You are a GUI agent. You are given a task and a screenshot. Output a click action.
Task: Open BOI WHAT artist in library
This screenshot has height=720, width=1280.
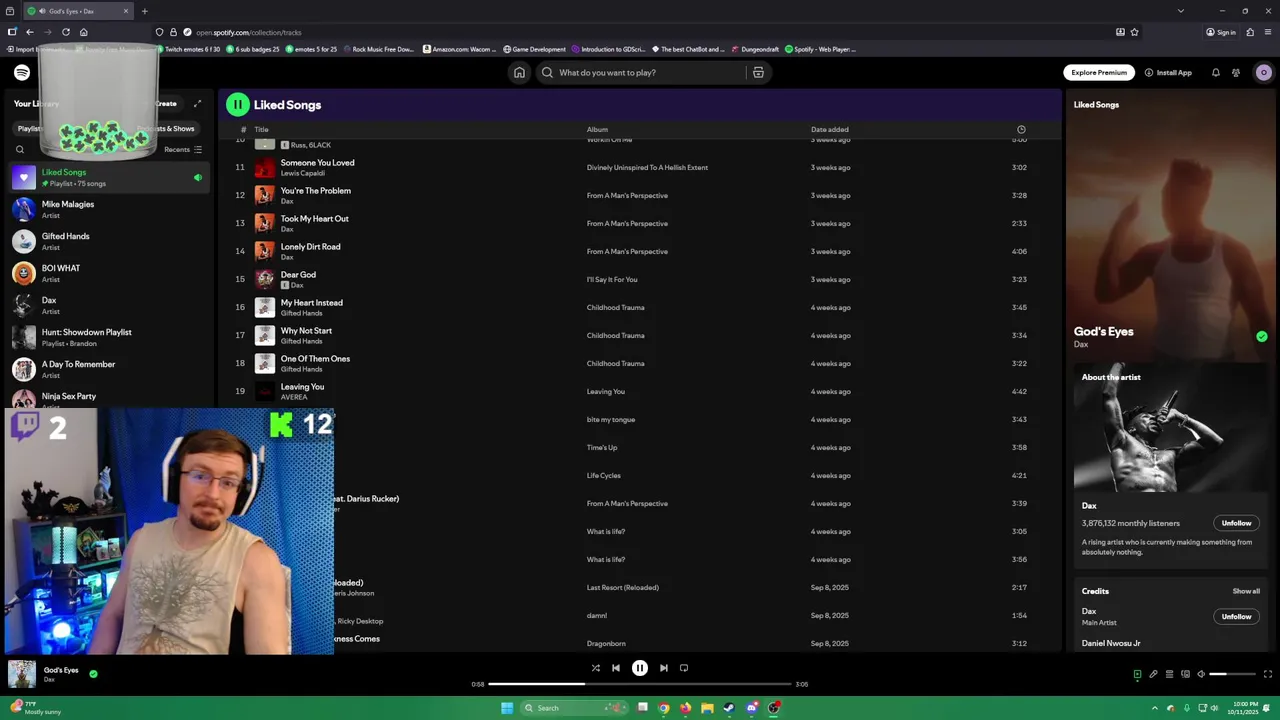coord(108,273)
